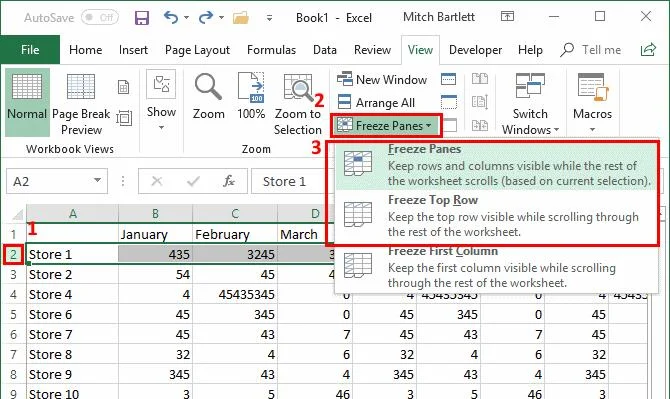
Task: Select column C header
Action: click(235, 214)
